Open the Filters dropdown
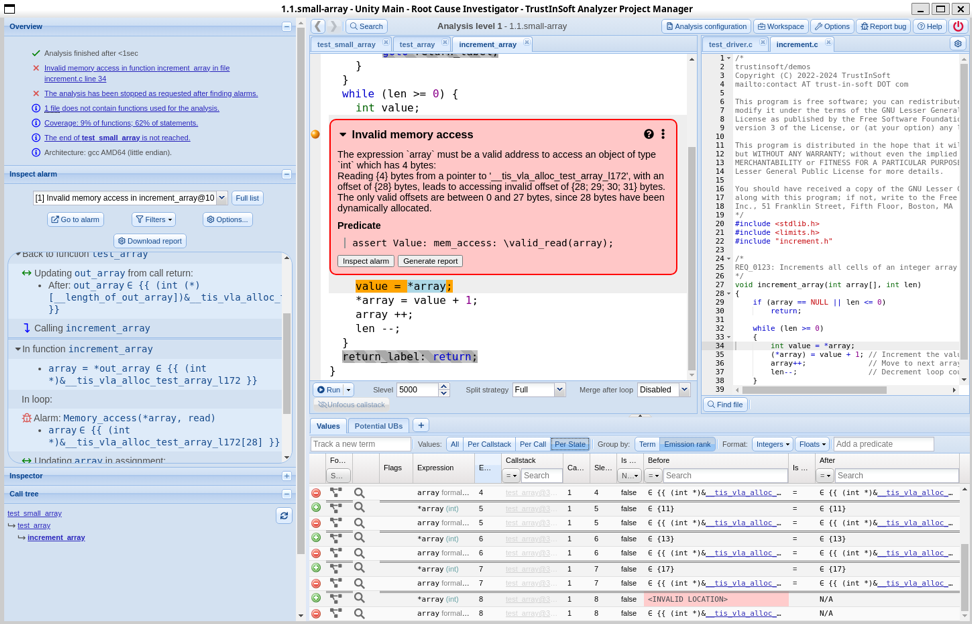The height and width of the screenshot is (624, 972). 153,219
